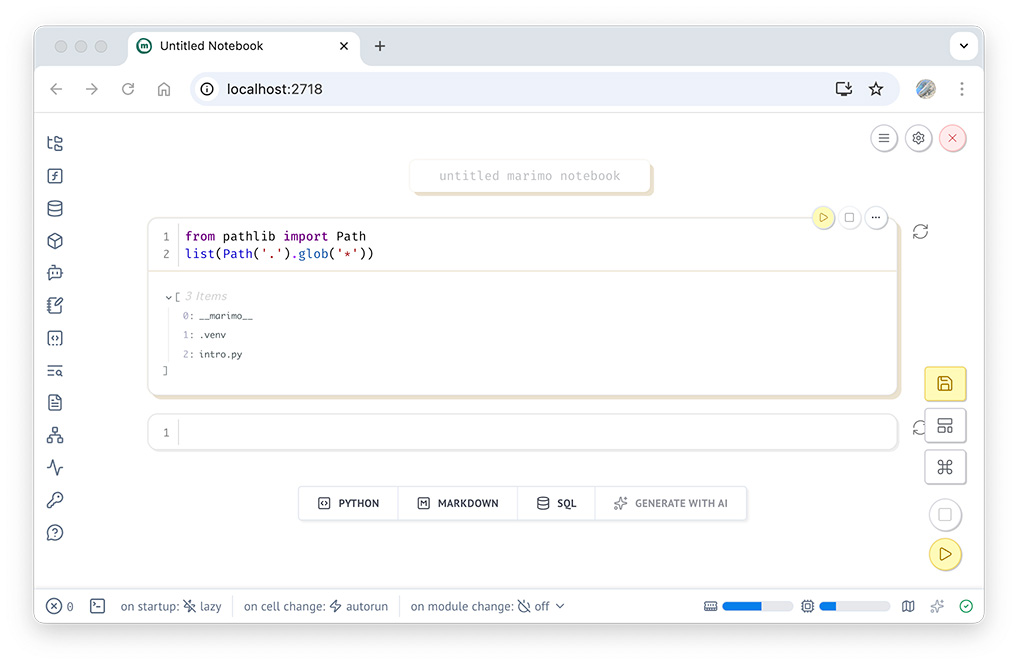The width and height of the screenshot is (1018, 665).
Task: Open the dependency graph icon
Action: click(55, 435)
